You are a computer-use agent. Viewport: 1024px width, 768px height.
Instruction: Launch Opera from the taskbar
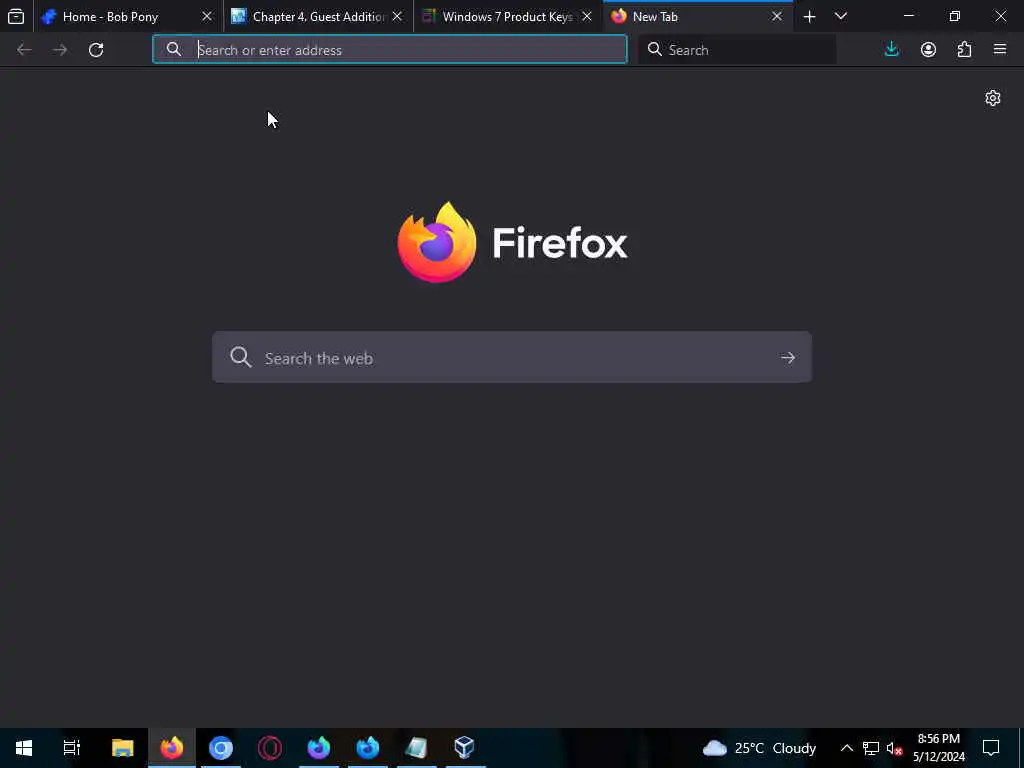[x=270, y=748]
